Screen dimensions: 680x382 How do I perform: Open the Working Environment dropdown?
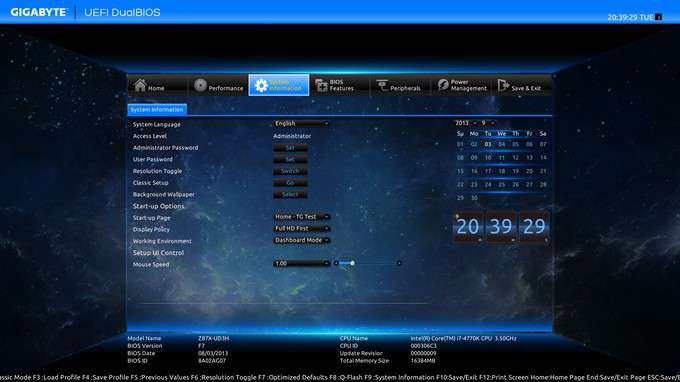[301, 240]
